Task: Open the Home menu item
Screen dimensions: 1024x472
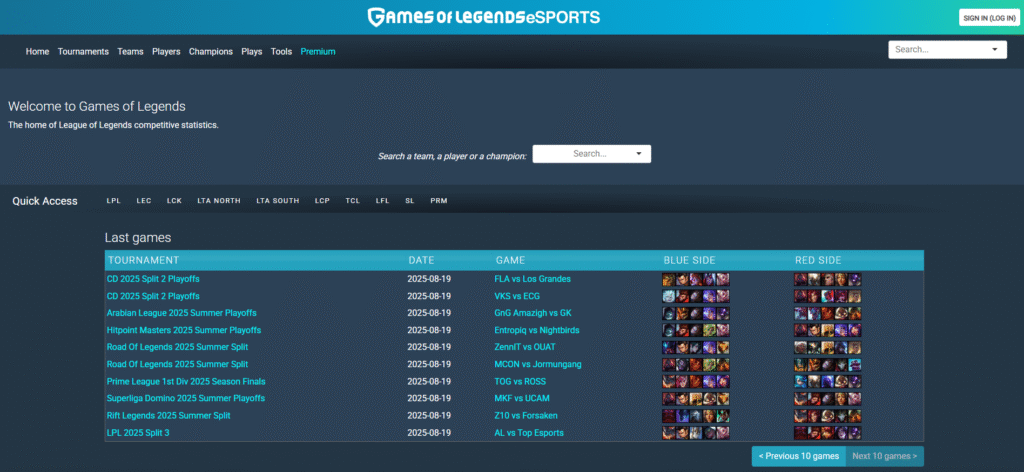Action: click(37, 52)
